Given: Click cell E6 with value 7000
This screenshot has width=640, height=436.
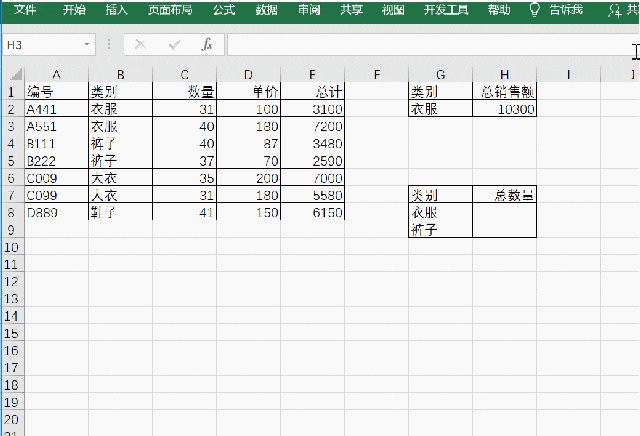Looking at the screenshot, I should click(313, 178).
